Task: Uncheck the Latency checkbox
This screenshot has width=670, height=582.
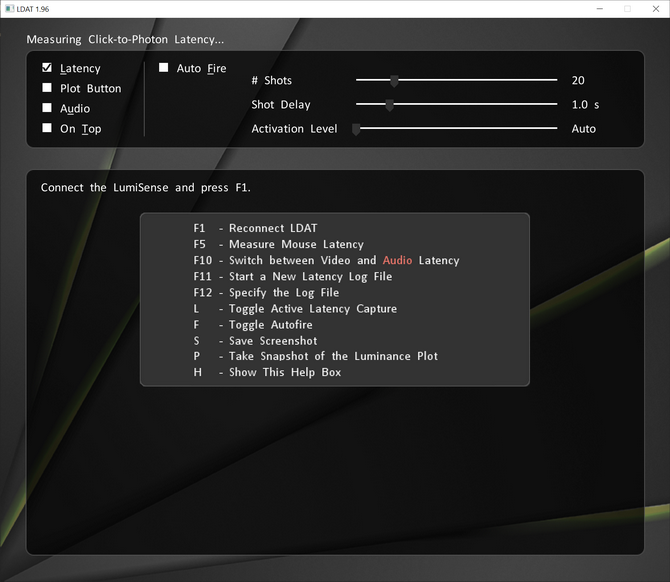Action: click(47, 68)
